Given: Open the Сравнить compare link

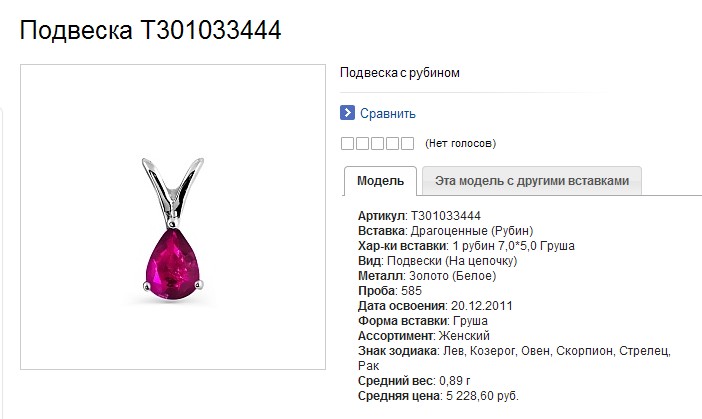Looking at the screenshot, I should tap(388, 114).
